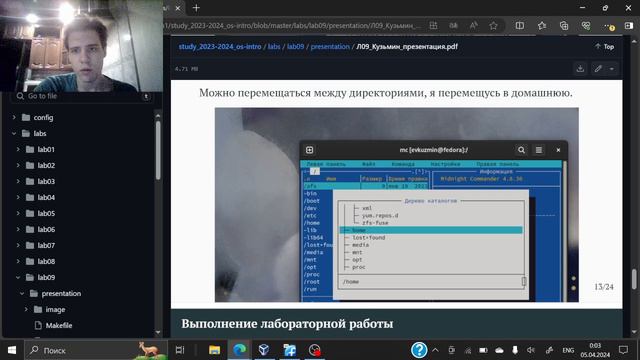The width and height of the screenshot is (640, 360).
Task: Go to labs breadcrumb link
Action: point(274,47)
